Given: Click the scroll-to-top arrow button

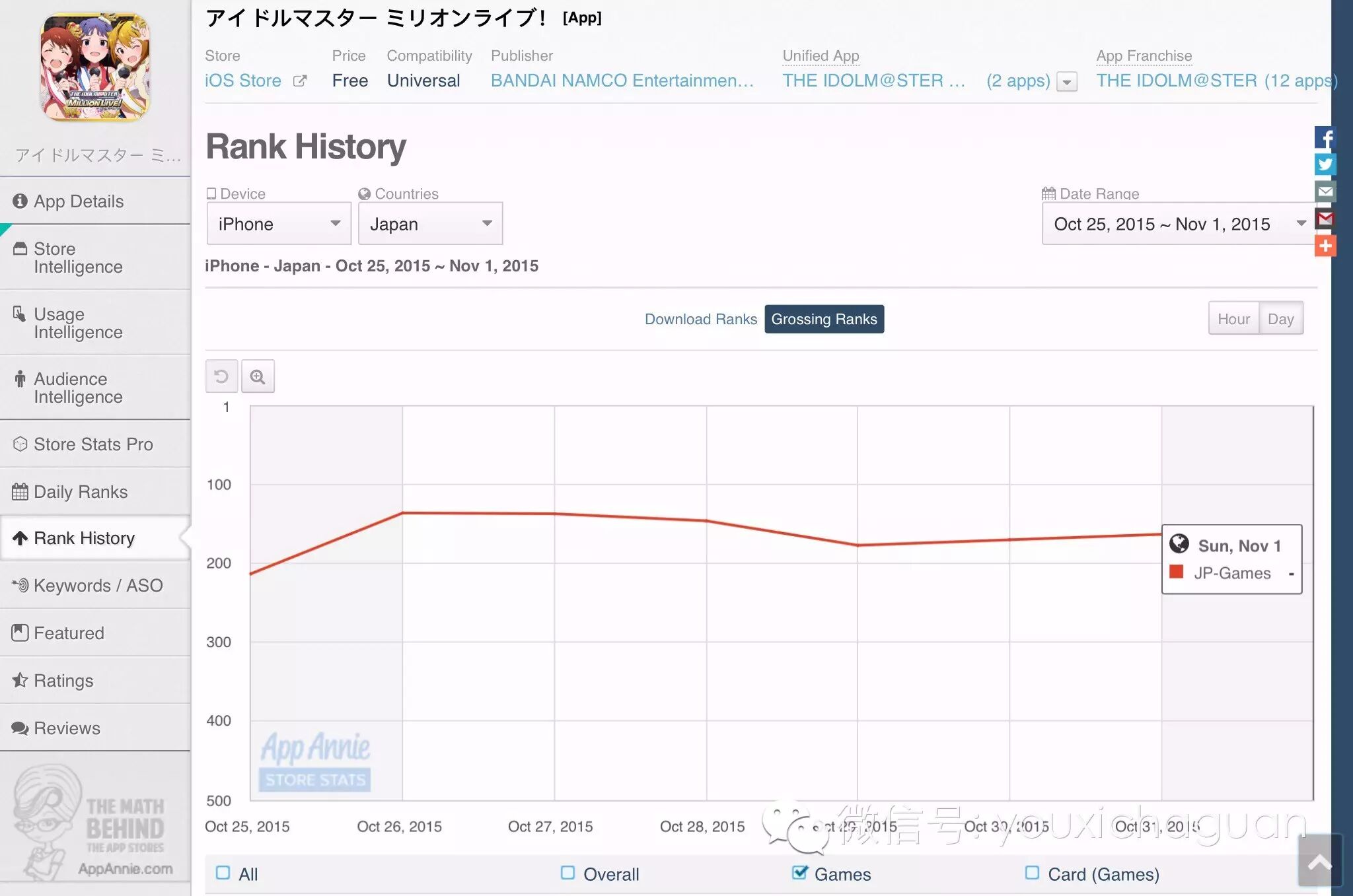Looking at the screenshot, I should click(1319, 862).
